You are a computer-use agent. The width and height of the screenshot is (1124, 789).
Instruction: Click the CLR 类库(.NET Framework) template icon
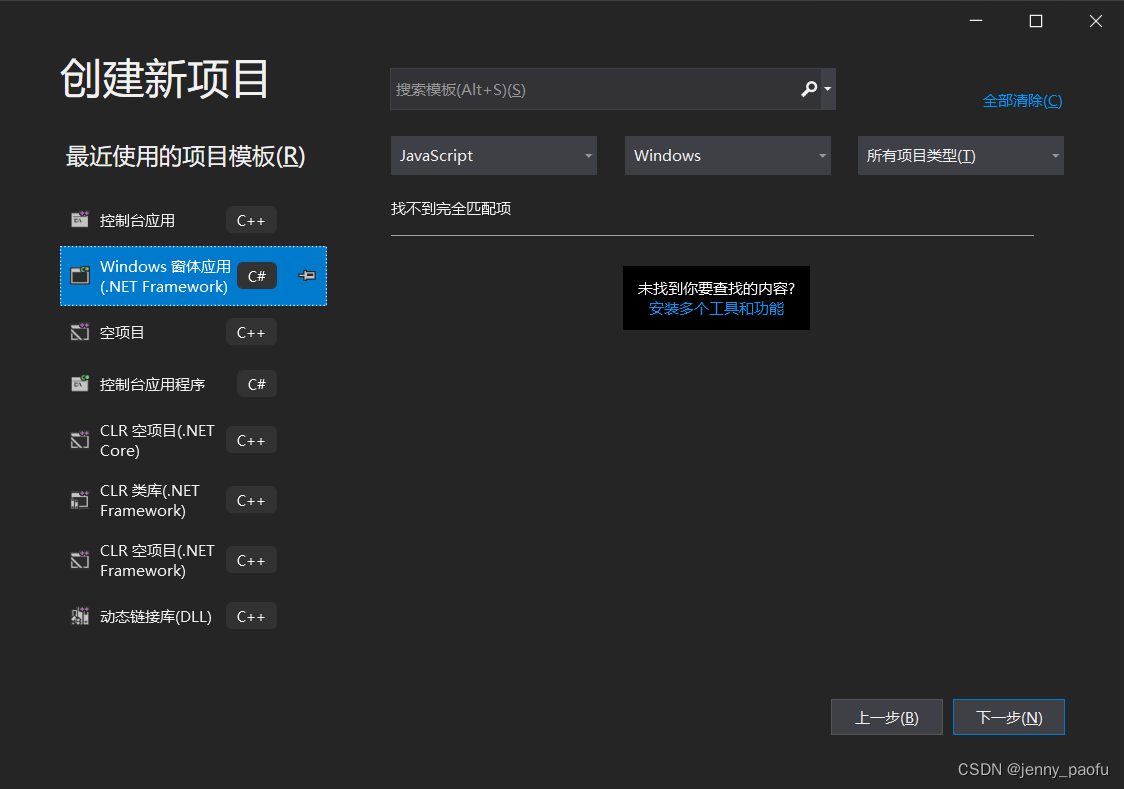tap(80, 499)
